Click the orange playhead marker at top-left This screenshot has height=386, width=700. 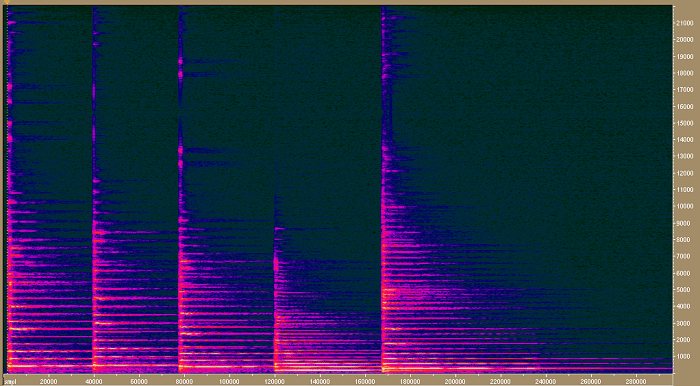6,3
